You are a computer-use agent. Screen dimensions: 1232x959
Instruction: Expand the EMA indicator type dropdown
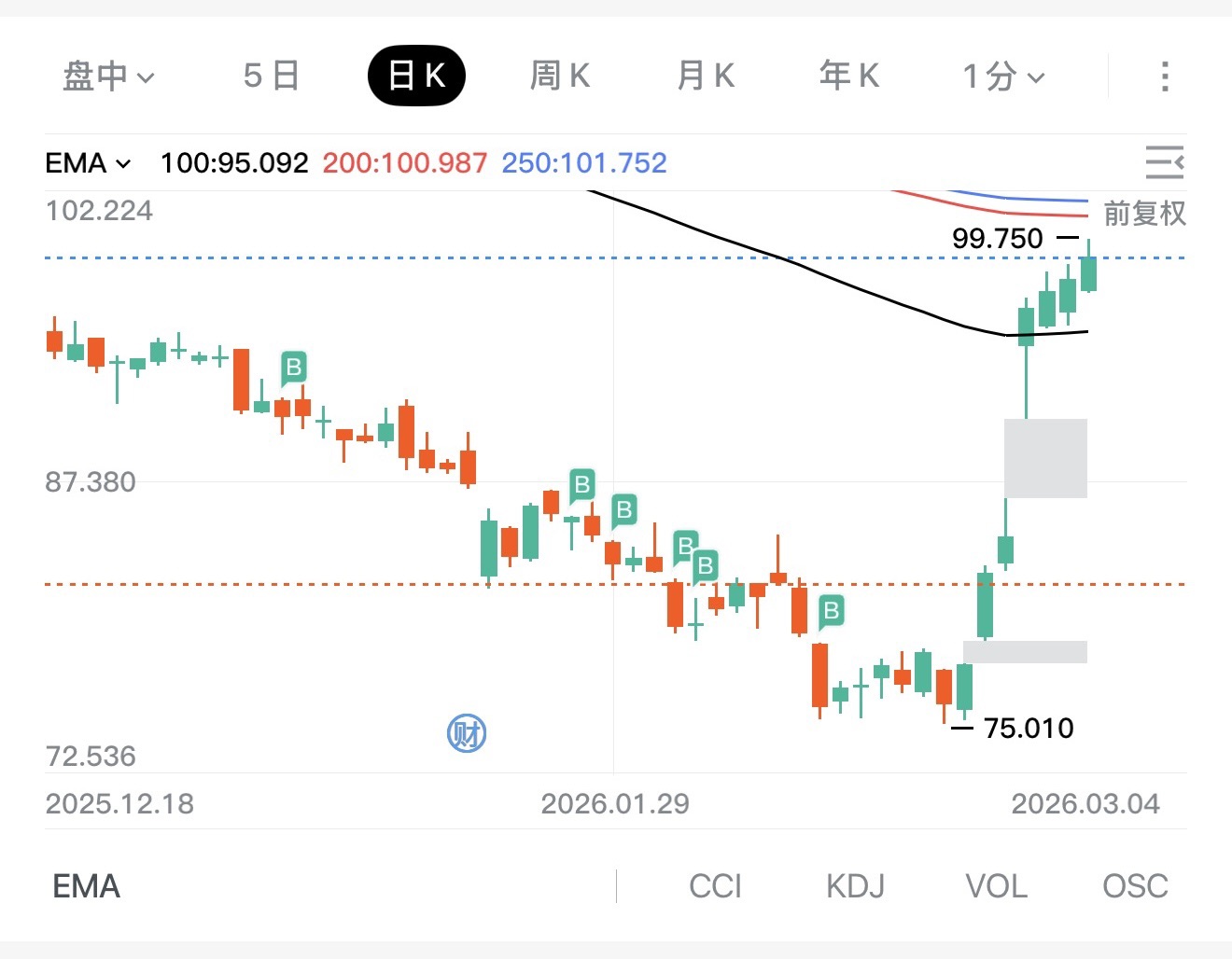tap(88, 163)
